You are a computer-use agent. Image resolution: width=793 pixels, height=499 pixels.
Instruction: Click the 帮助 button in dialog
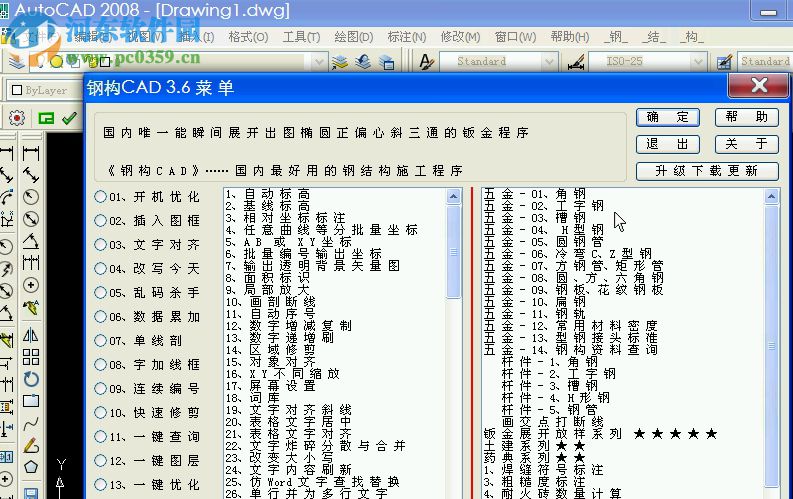(x=746, y=117)
